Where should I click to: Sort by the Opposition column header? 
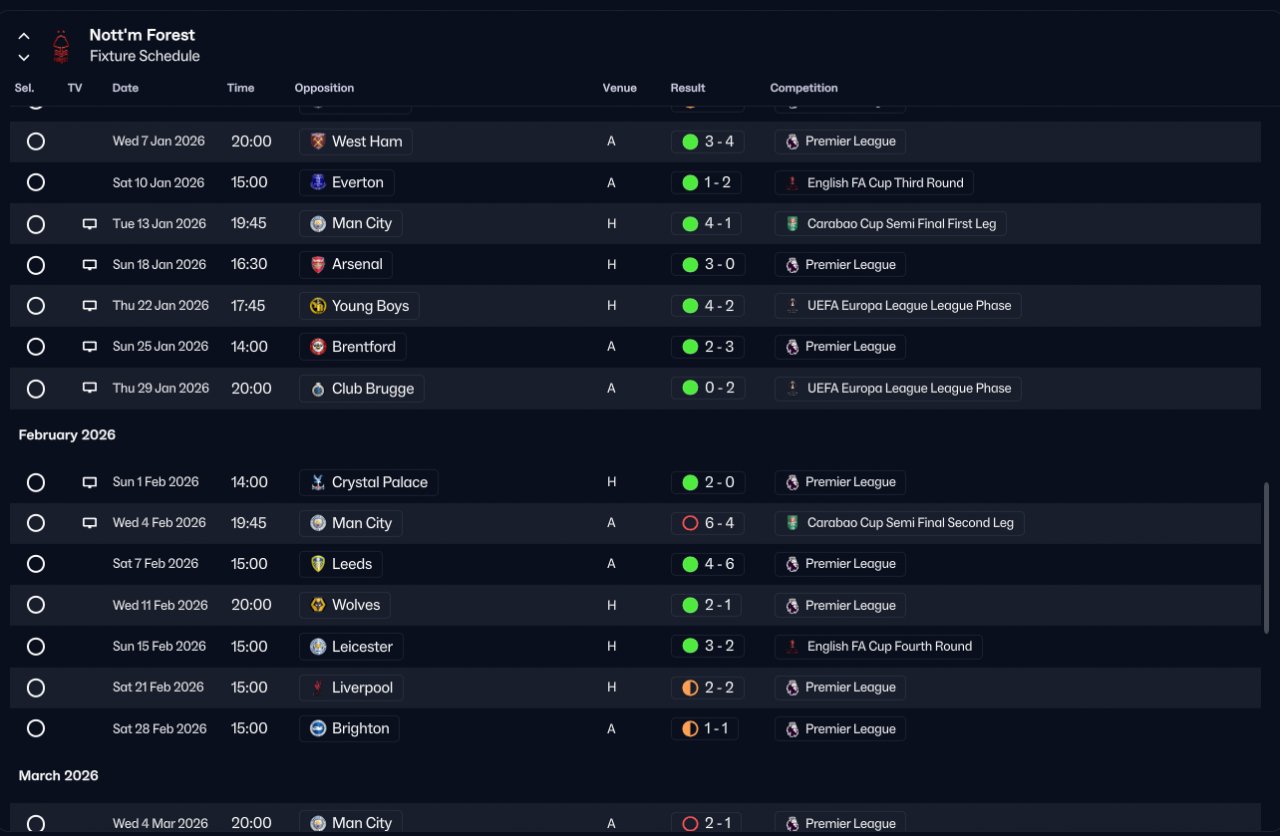point(324,88)
